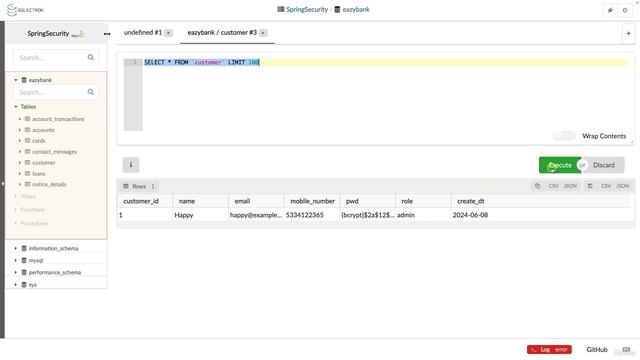Image resolution: width=640 pixels, height=360 pixels.
Task: Expand the notice_details table columns
Action: click(20, 184)
